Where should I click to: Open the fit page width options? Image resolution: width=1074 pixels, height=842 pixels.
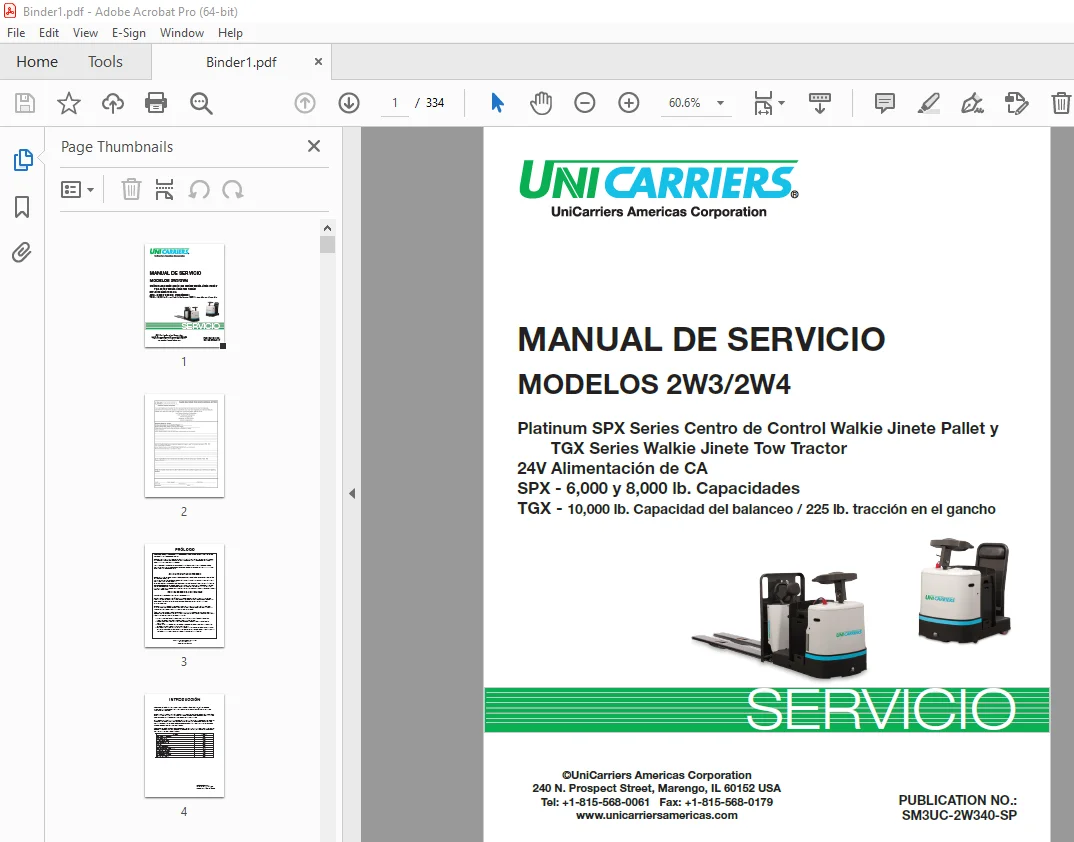(x=769, y=103)
